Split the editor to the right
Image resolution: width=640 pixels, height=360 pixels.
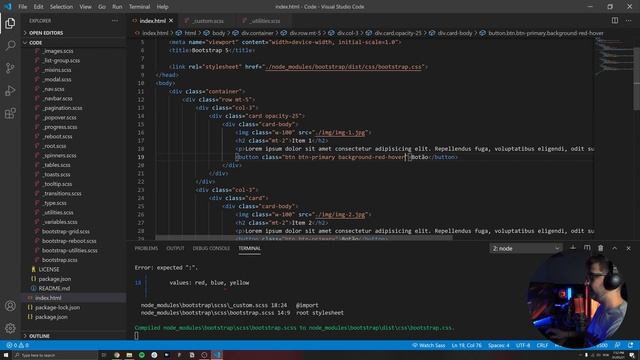pos(615,20)
